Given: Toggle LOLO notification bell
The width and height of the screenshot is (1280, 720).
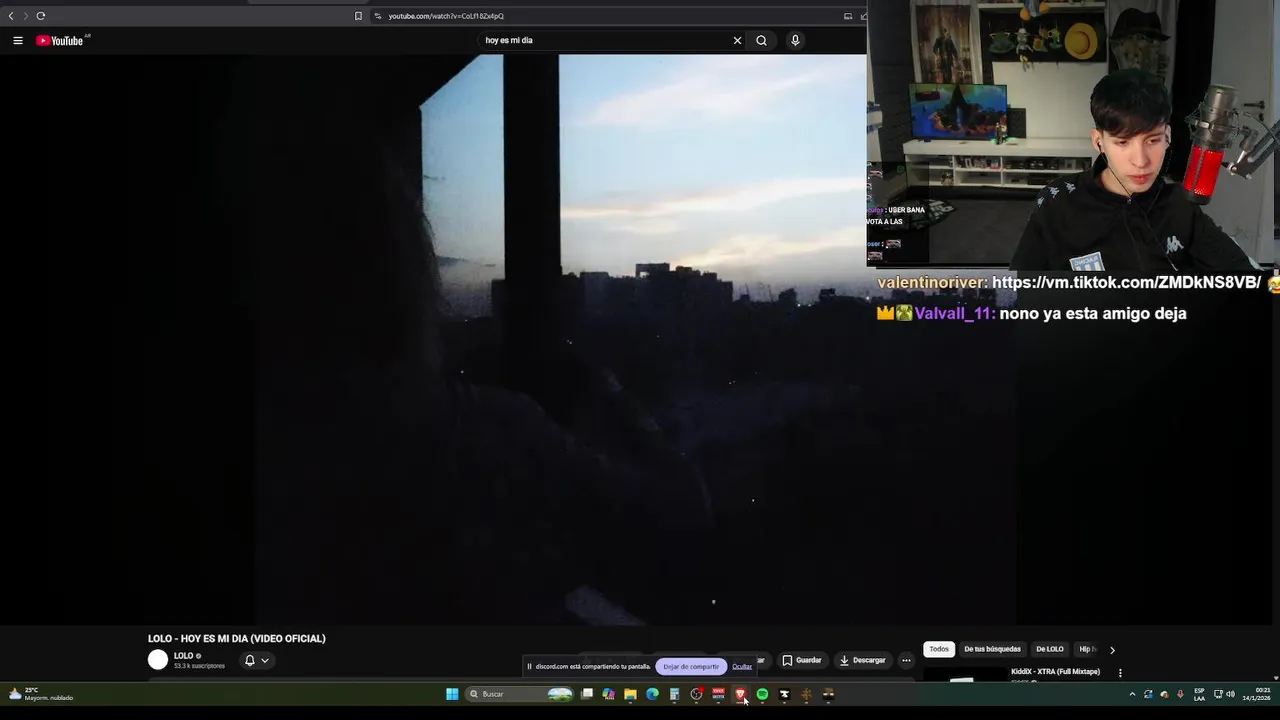Looking at the screenshot, I should click(x=249, y=660).
